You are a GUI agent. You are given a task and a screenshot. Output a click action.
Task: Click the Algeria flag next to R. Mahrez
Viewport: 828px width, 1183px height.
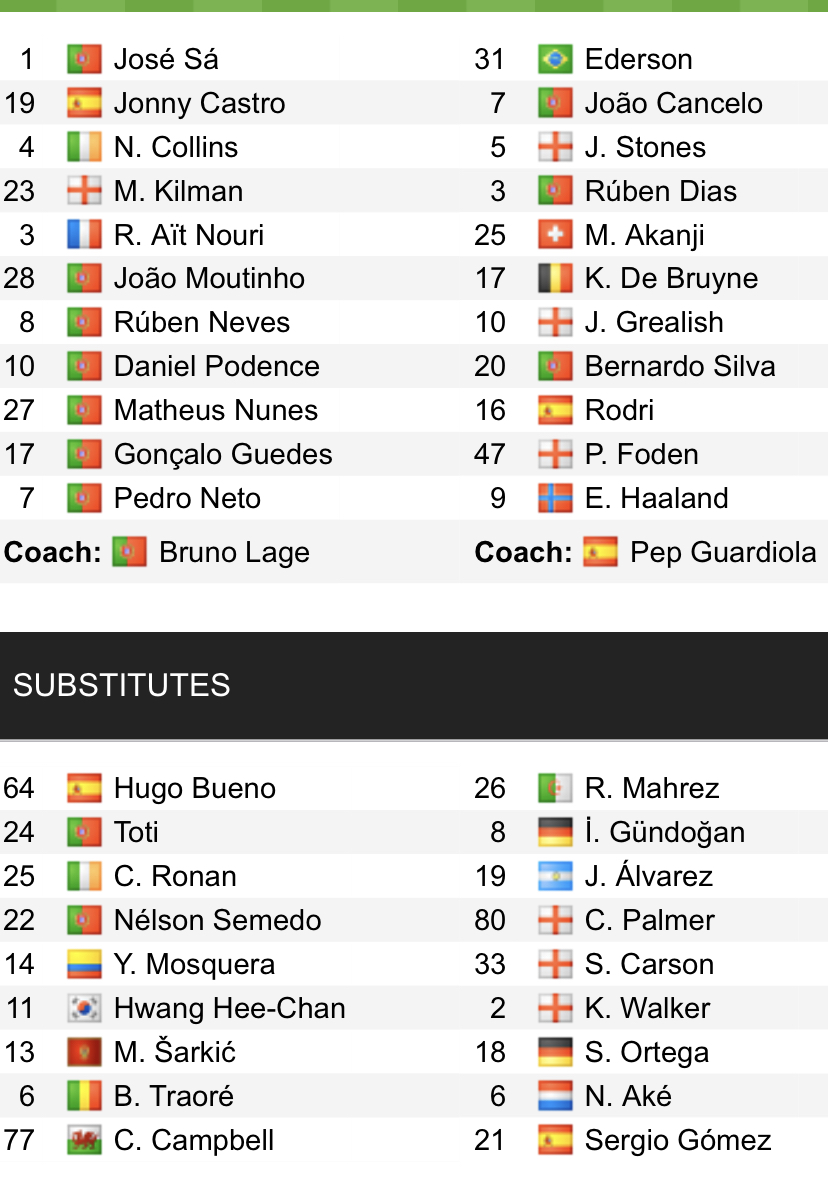(x=554, y=789)
